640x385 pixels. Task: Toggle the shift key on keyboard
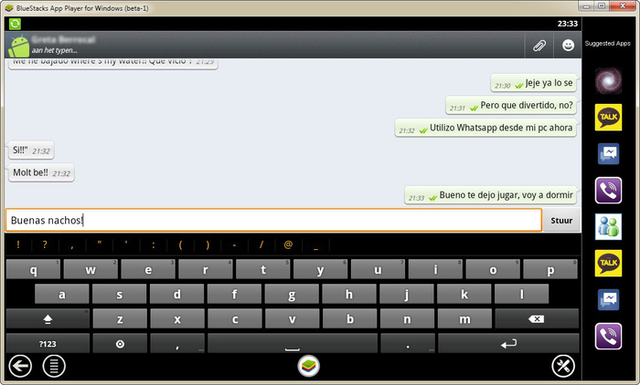48,319
